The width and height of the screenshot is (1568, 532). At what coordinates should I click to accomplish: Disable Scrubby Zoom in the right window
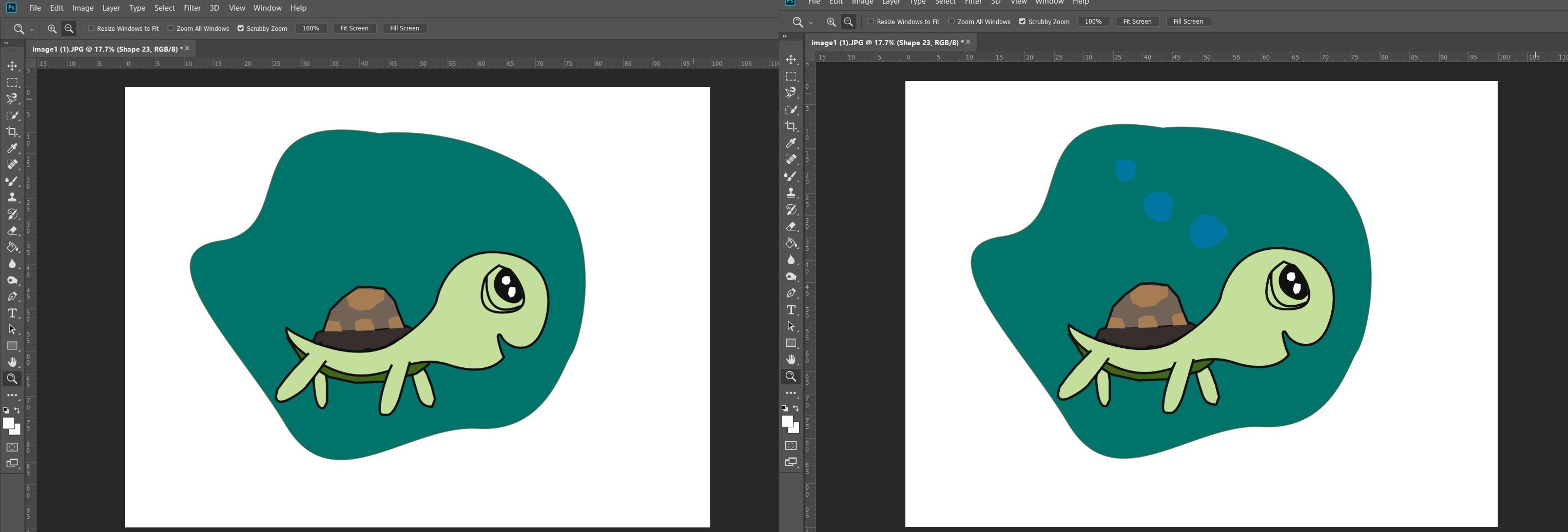(x=1022, y=22)
